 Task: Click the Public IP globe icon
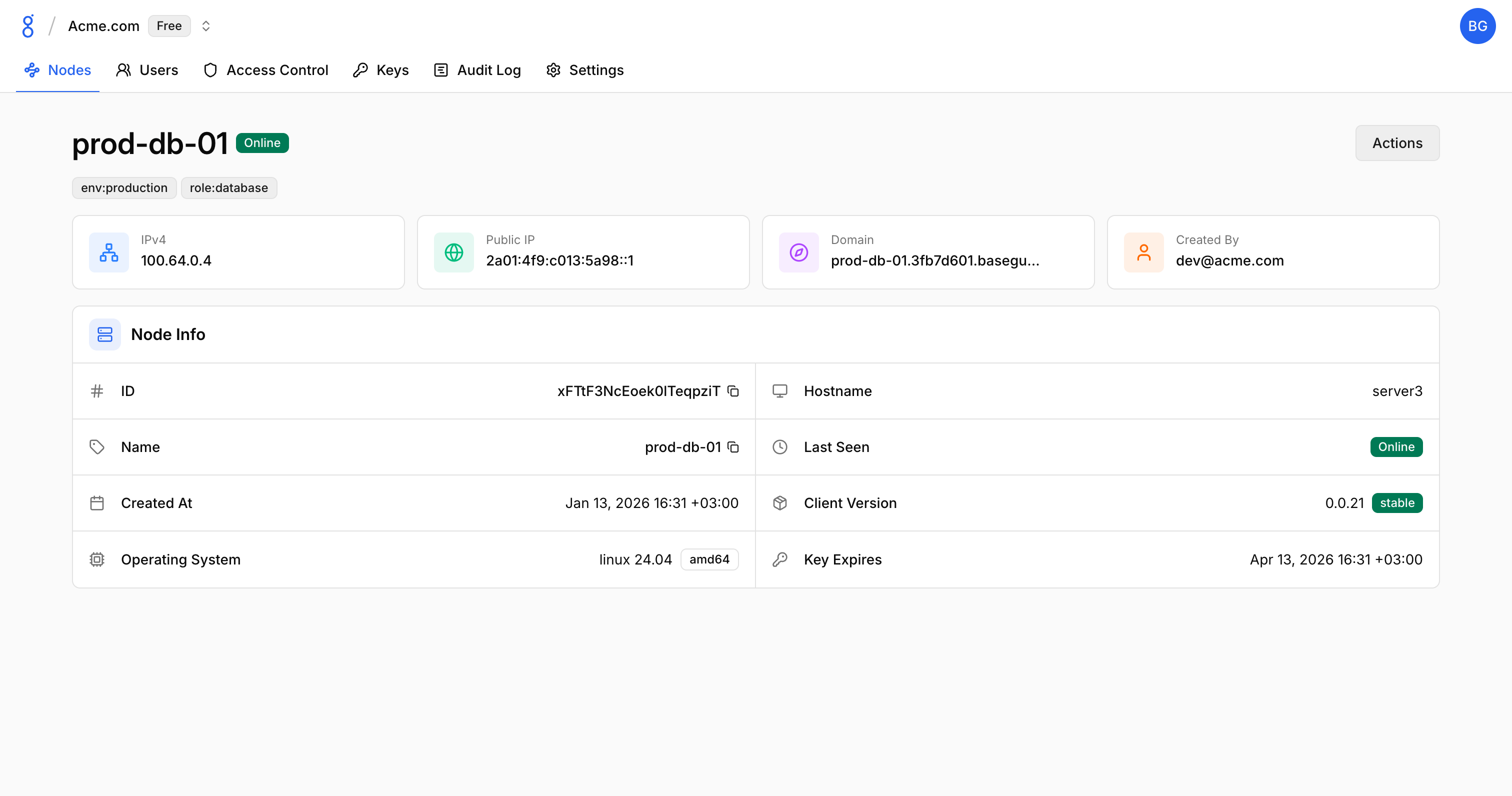pyautogui.click(x=453, y=252)
